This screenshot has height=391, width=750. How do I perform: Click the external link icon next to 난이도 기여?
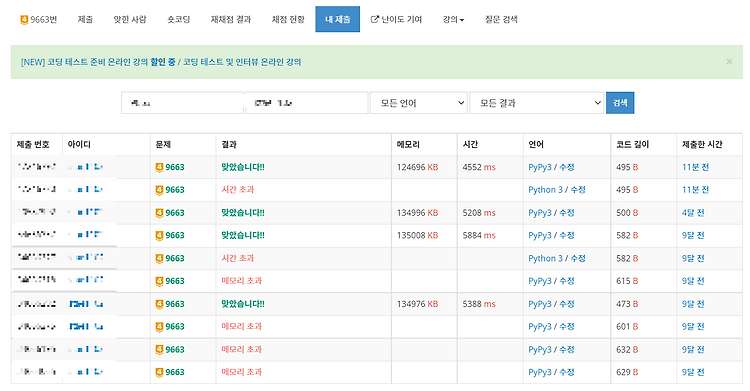[375, 19]
